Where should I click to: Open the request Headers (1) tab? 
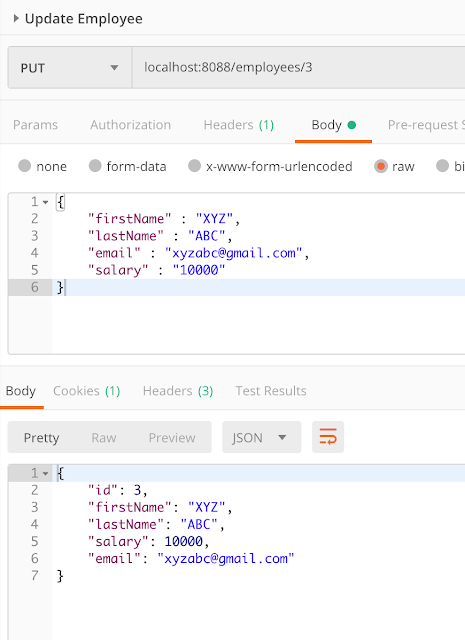click(239, 124)
